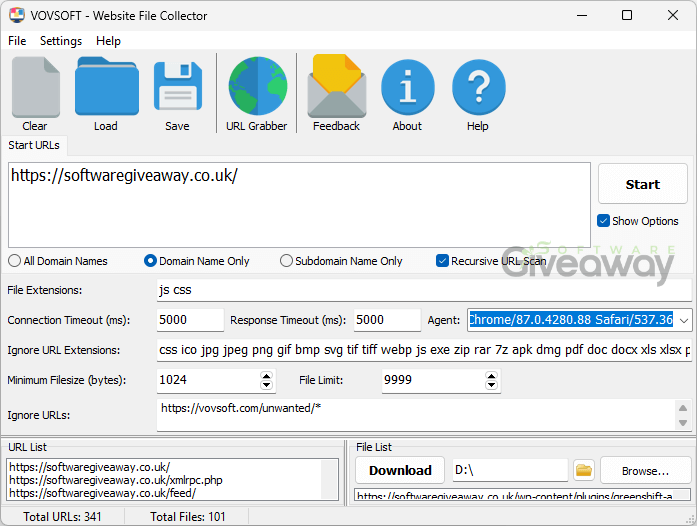This screenshot has height=526, width=697.
Task: Click the Start URLs text area
Action: (x=299, y=205)
